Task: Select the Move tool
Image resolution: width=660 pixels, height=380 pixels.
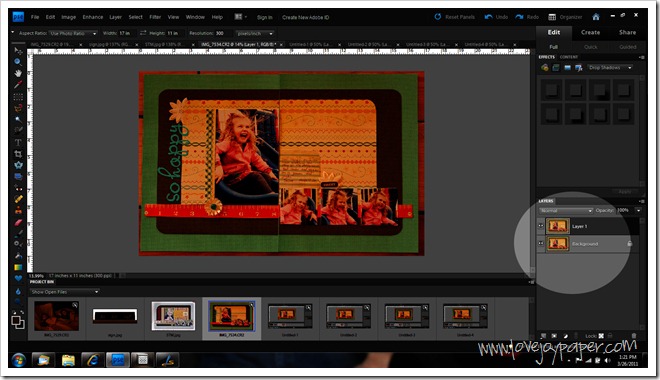Action: pyautogui.click(x=18, y=50)
